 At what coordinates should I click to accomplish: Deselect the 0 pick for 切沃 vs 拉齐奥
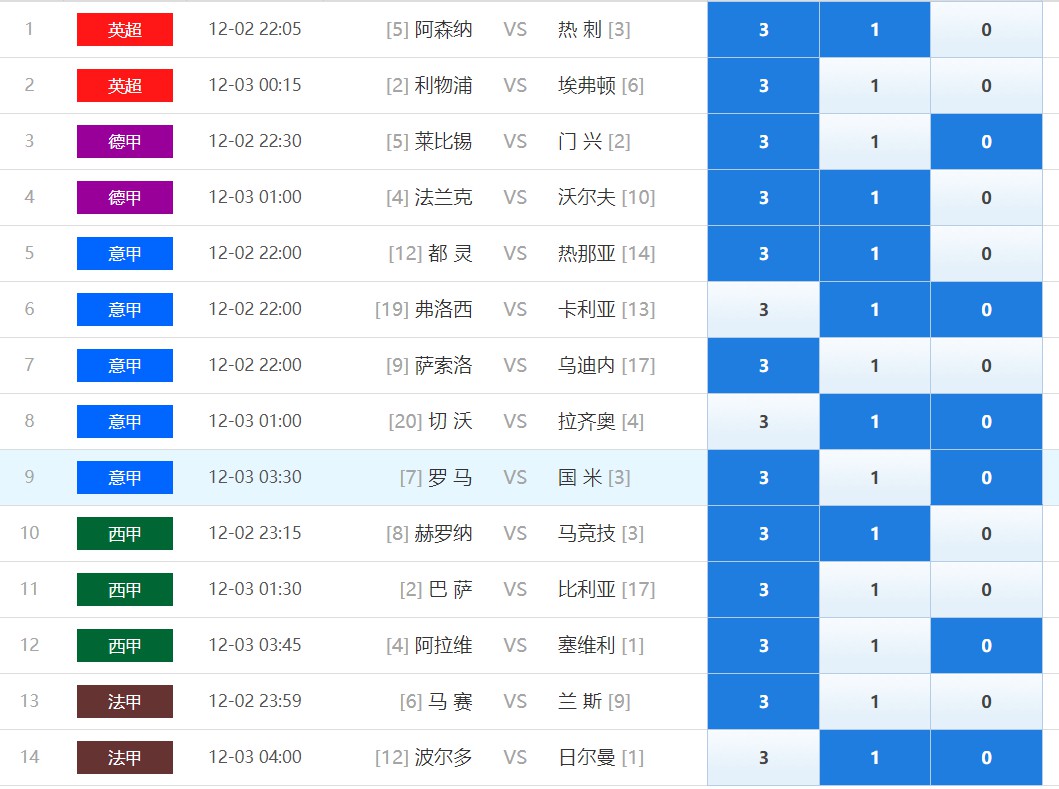point(986,422)
